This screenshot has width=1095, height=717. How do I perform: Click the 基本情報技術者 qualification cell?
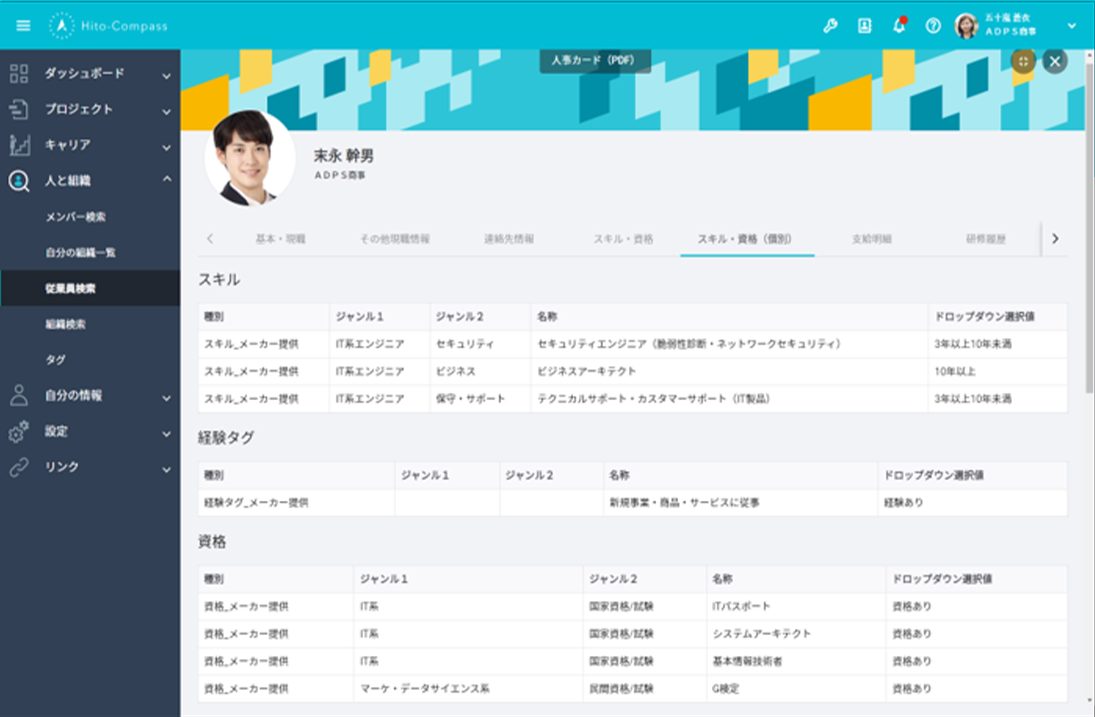click(x=796, y=660)
